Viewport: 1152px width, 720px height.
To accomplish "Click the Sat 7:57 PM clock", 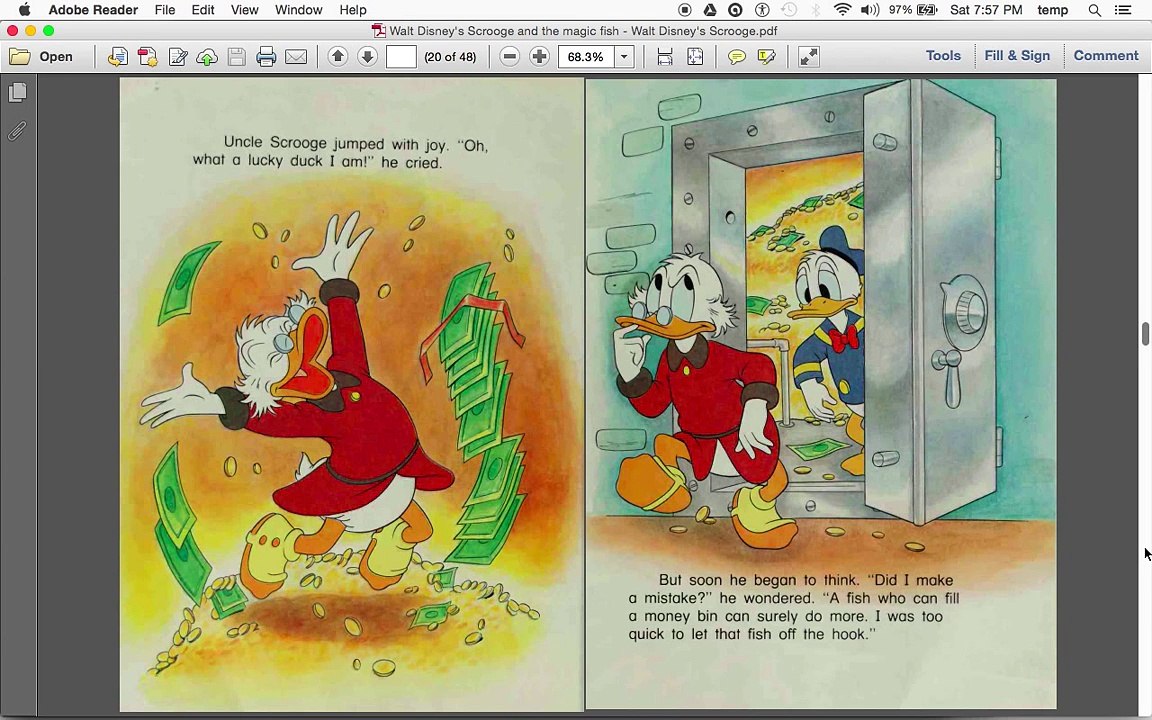I will pos(986,10).
